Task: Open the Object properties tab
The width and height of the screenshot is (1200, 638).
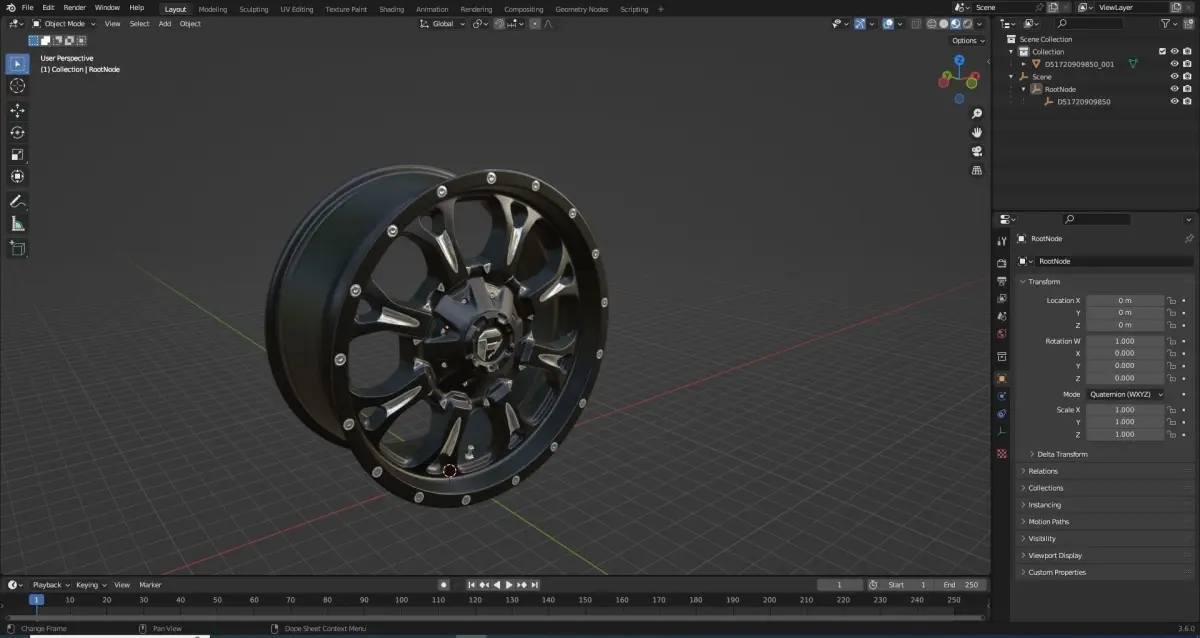Action: (x=1002, y=379)
